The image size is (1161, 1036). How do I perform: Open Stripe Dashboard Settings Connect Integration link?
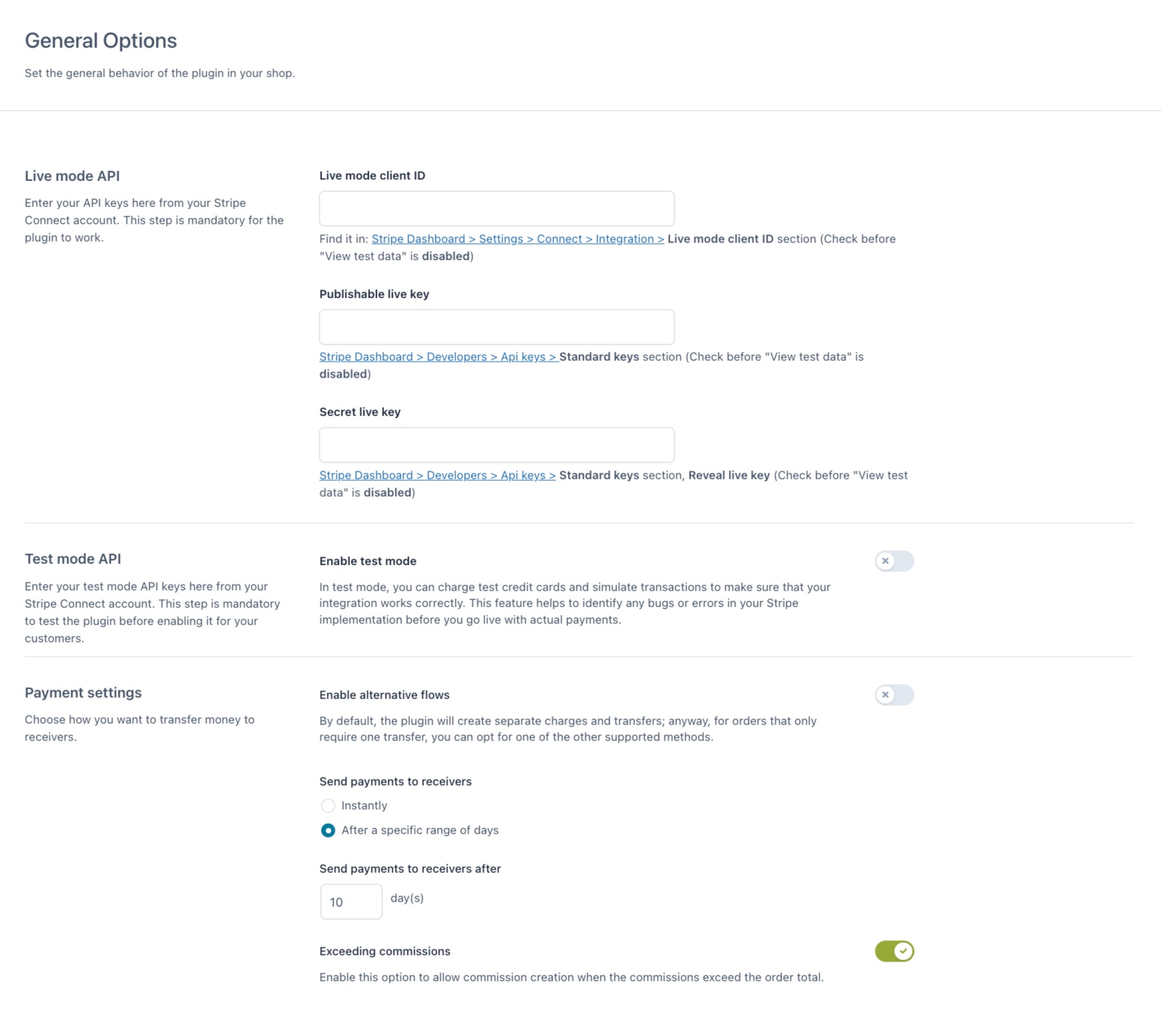(x=517, y=239)
